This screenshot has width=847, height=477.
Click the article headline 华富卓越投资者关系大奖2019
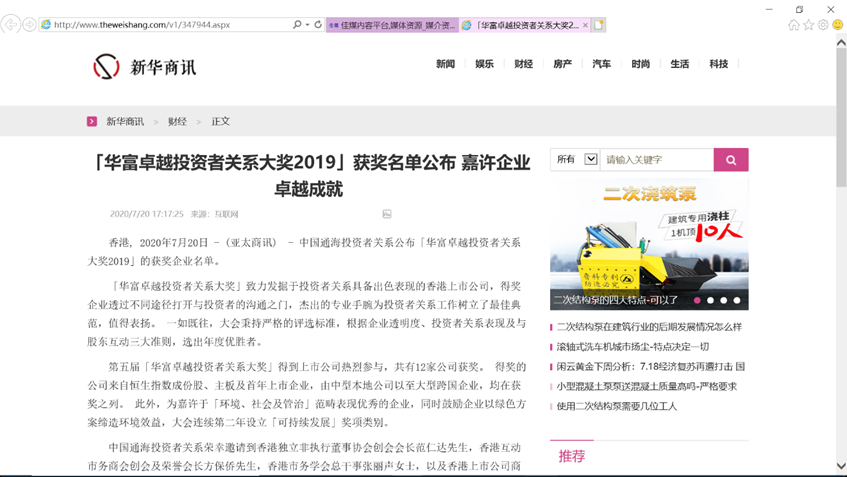(311, 176)
